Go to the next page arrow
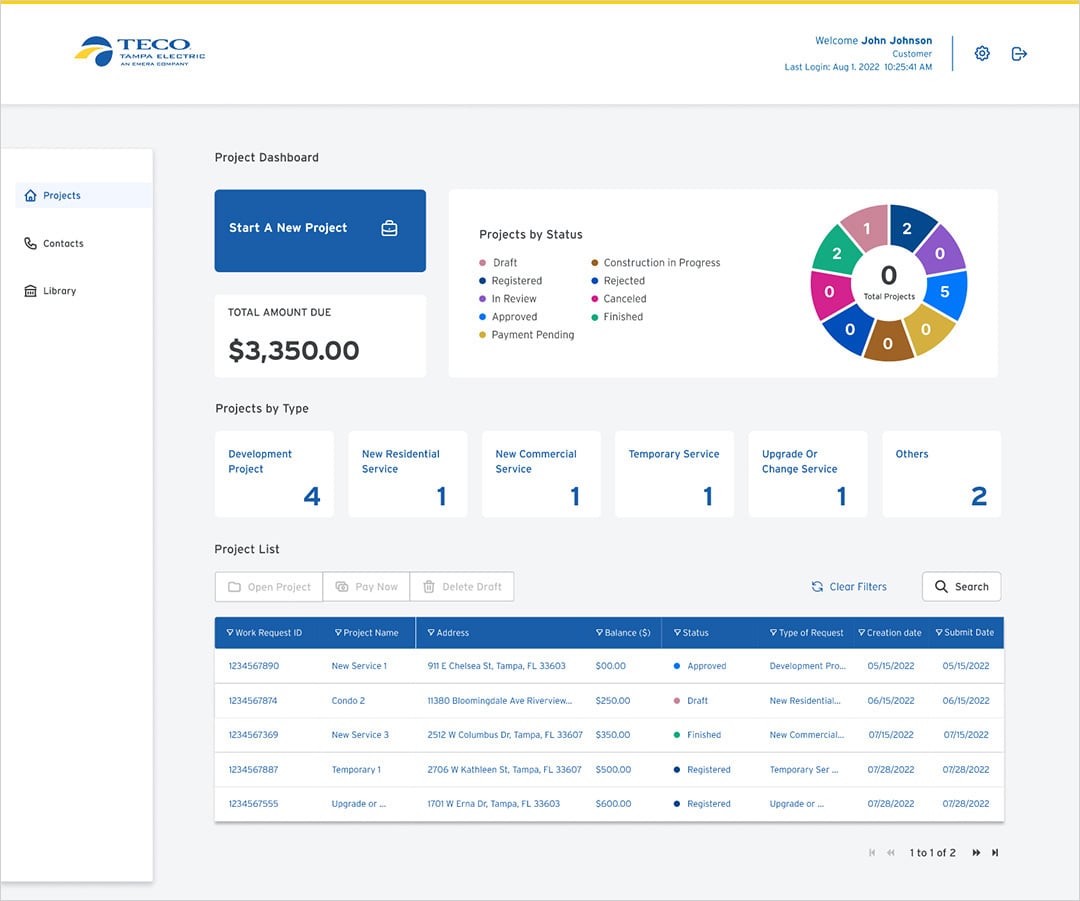 tap(976, 853)
